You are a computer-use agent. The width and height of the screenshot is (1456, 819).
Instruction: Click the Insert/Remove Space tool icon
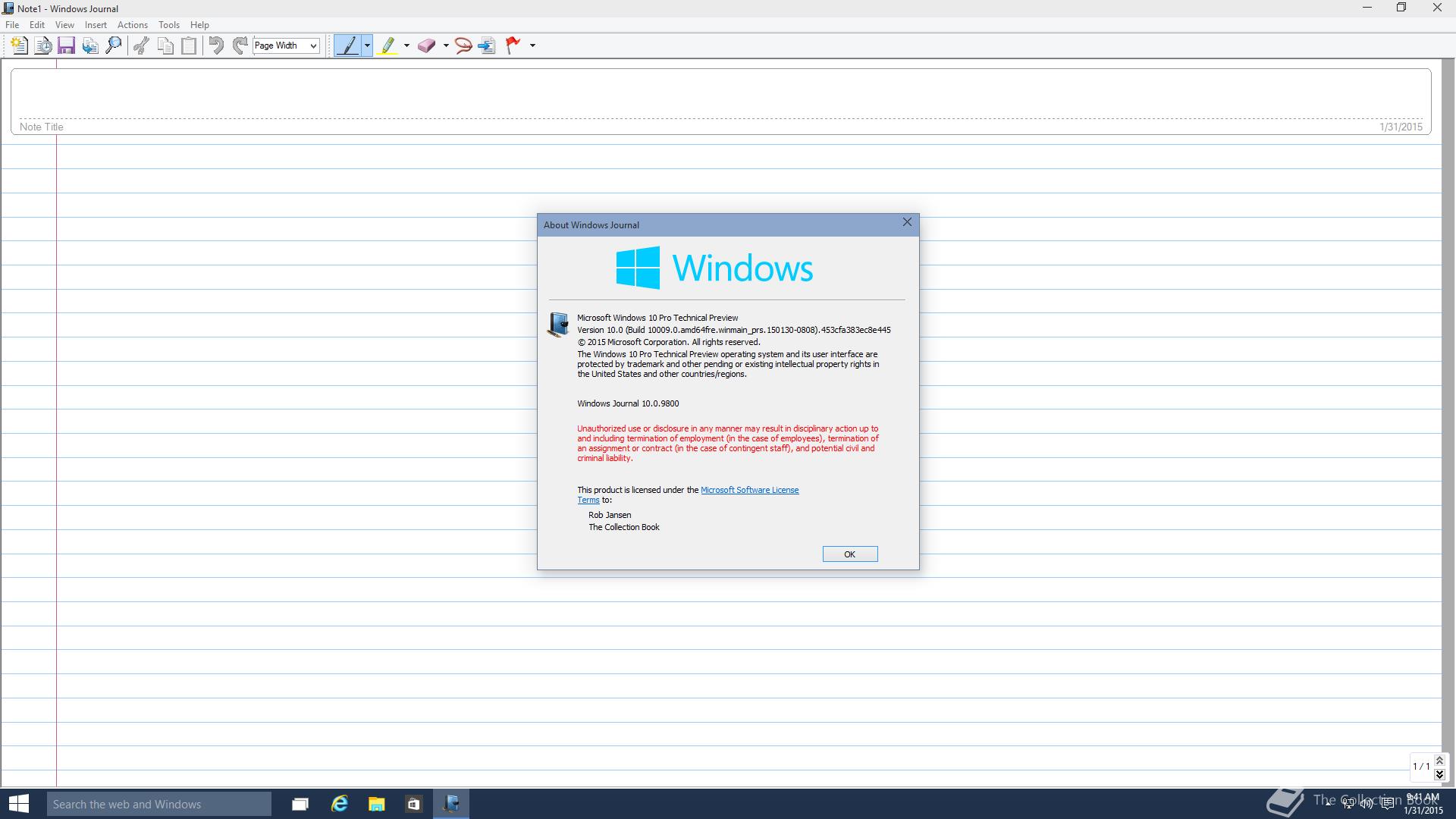tap(487, 45)
